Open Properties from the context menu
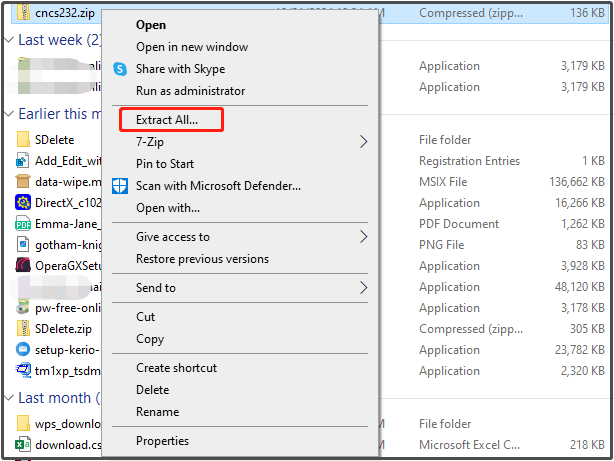 pos(163,441)
